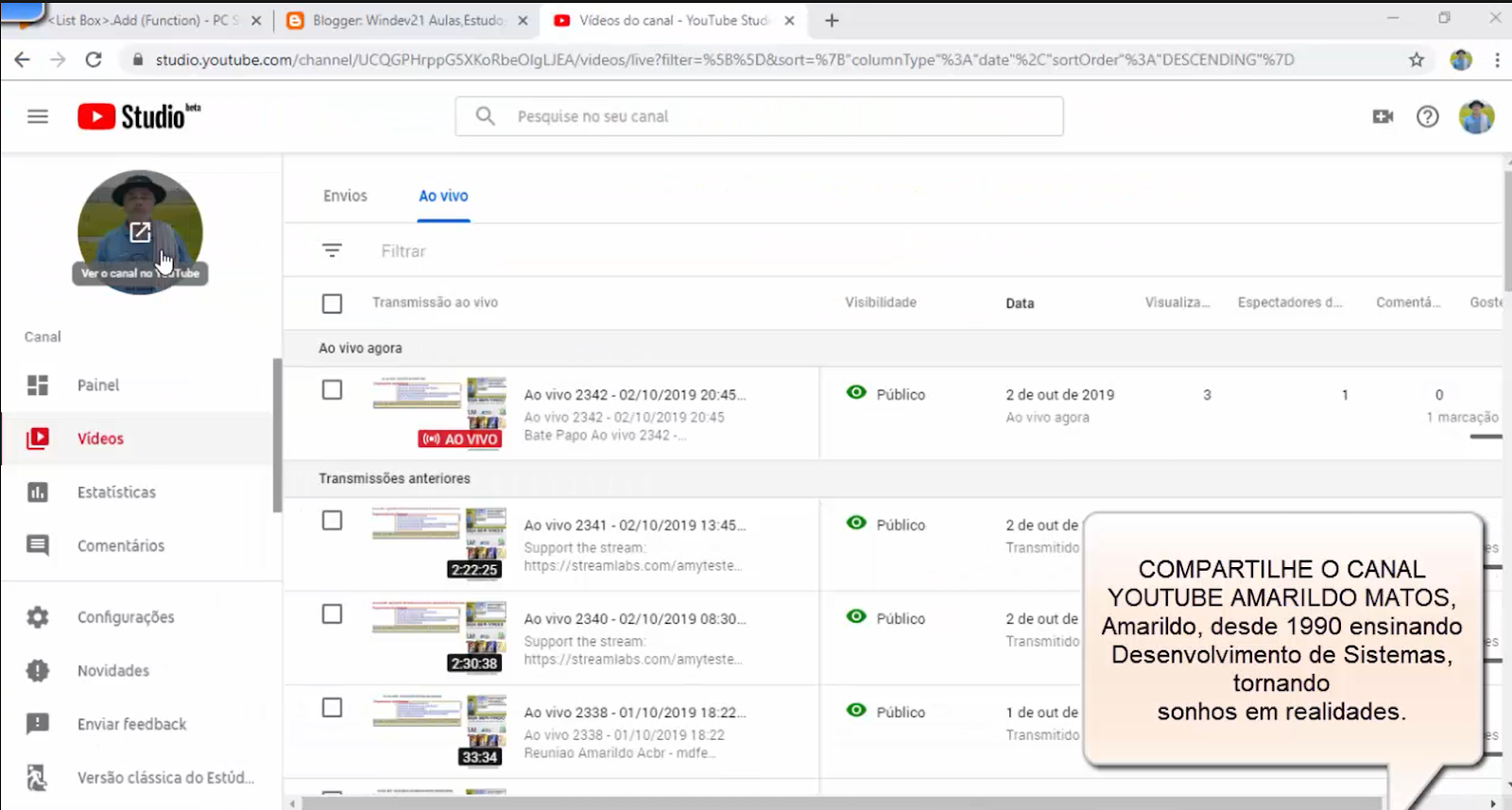This screenshot has width=1512, height=810.
Task: Open Estatísticas chart icon
Action: (x=38, y=492)
